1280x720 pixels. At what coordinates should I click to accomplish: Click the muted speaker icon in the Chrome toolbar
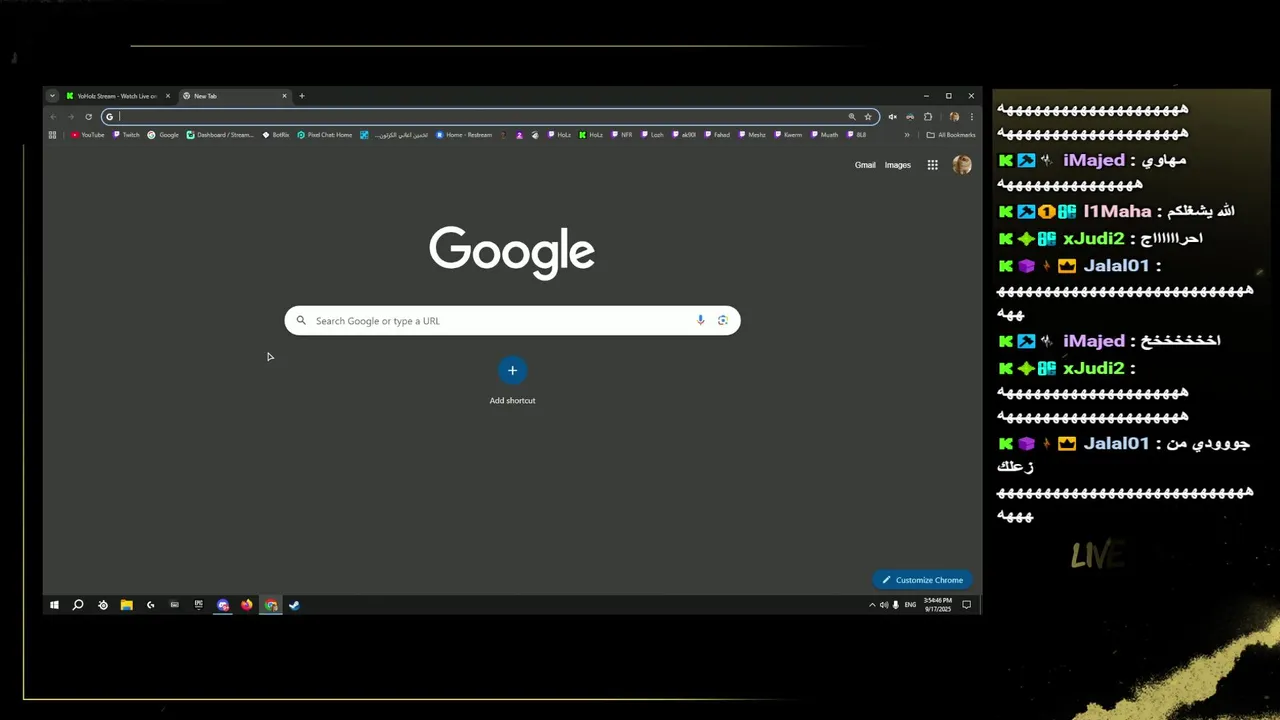pos(893,116)
